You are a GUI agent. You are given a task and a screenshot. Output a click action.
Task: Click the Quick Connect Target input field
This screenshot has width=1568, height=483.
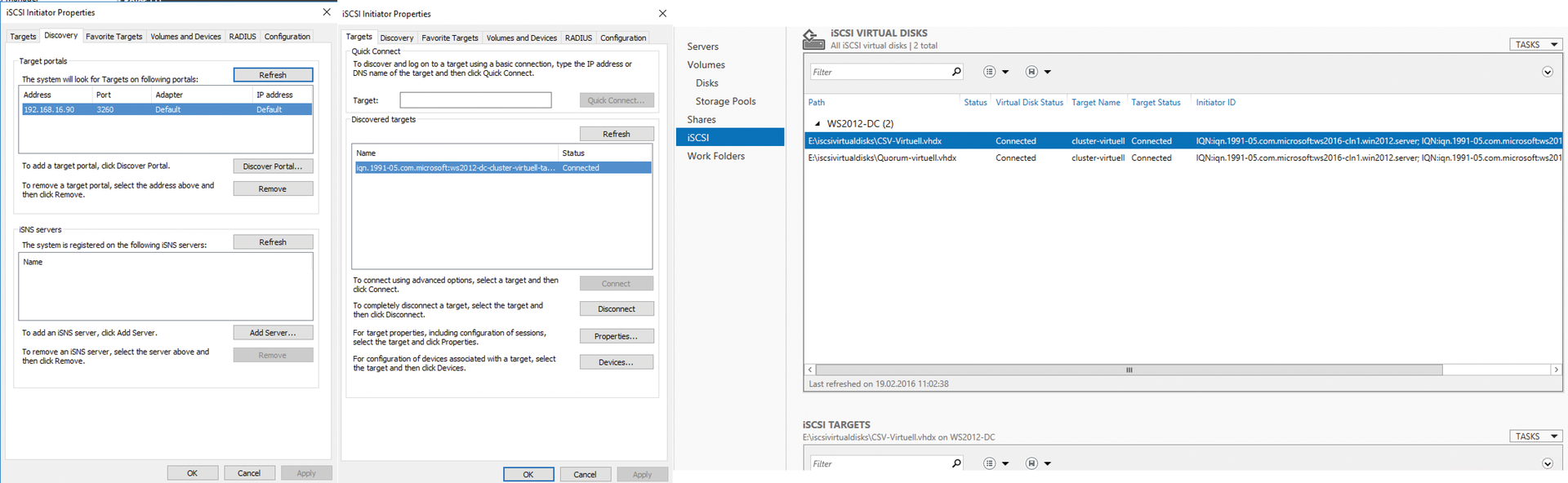coord(475,100)
